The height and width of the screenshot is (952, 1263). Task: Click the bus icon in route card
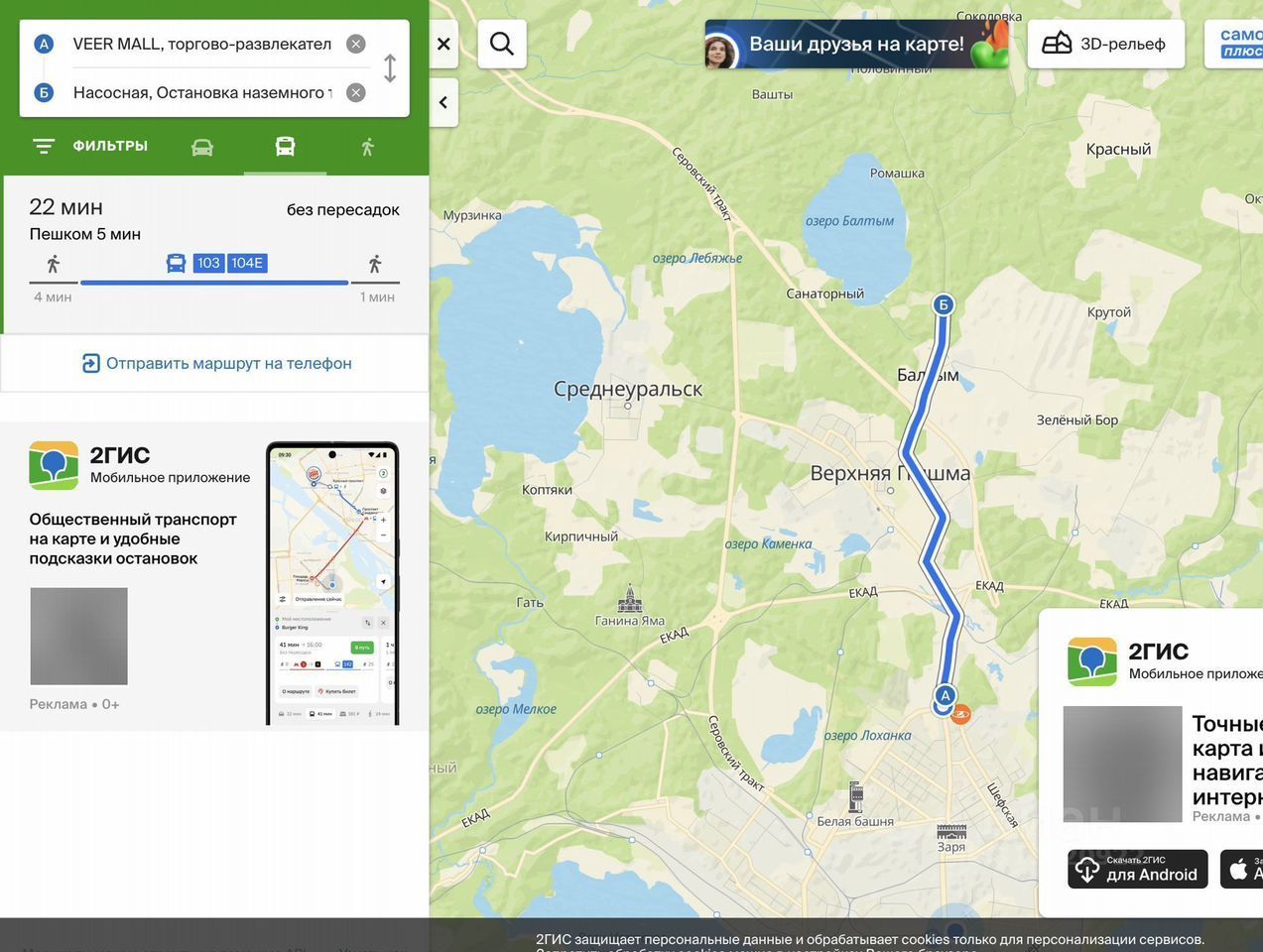pyautogui.click(x=176, y=263)
